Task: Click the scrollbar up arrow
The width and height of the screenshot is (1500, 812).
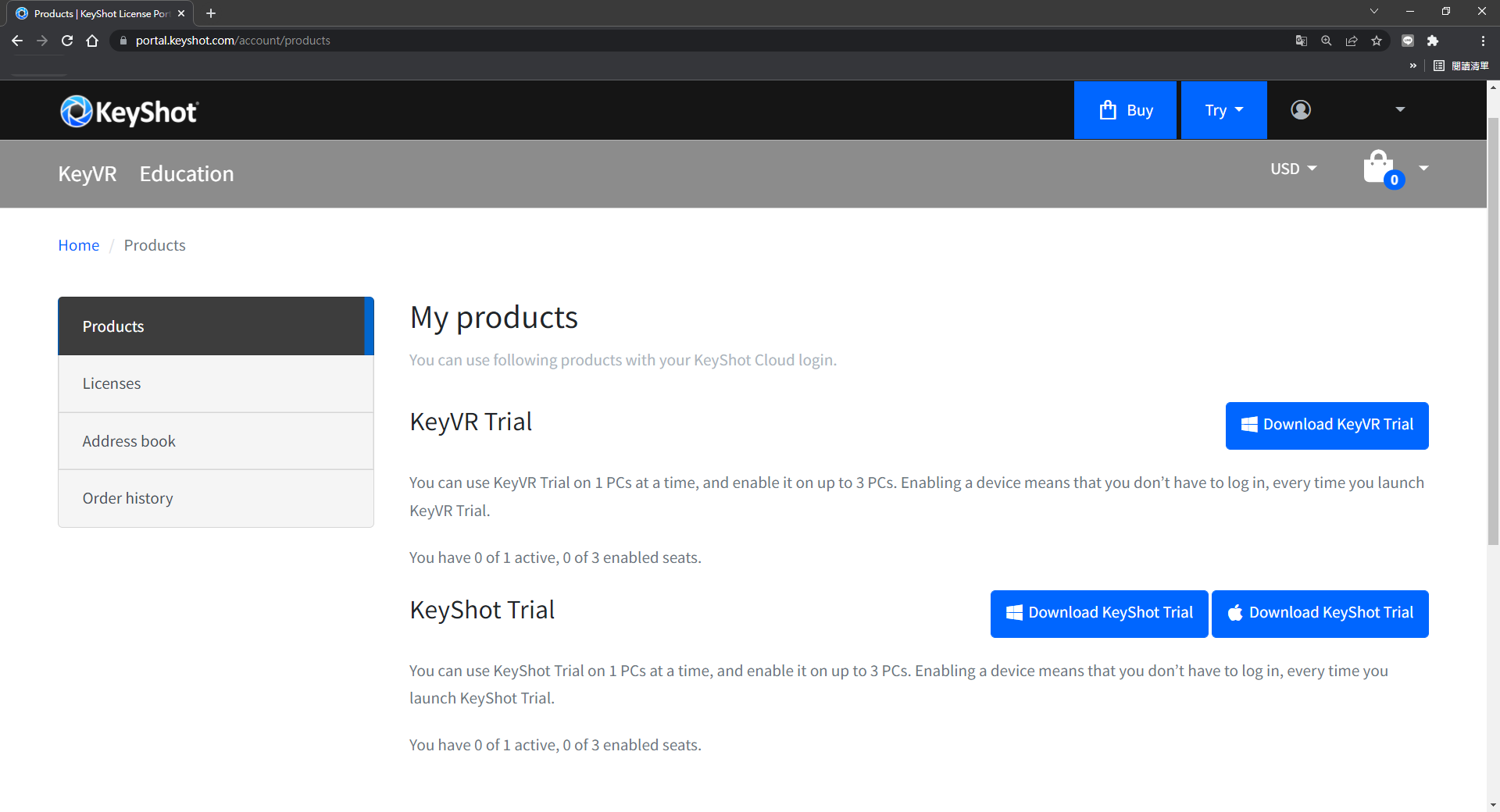Action: point(1493,87)
